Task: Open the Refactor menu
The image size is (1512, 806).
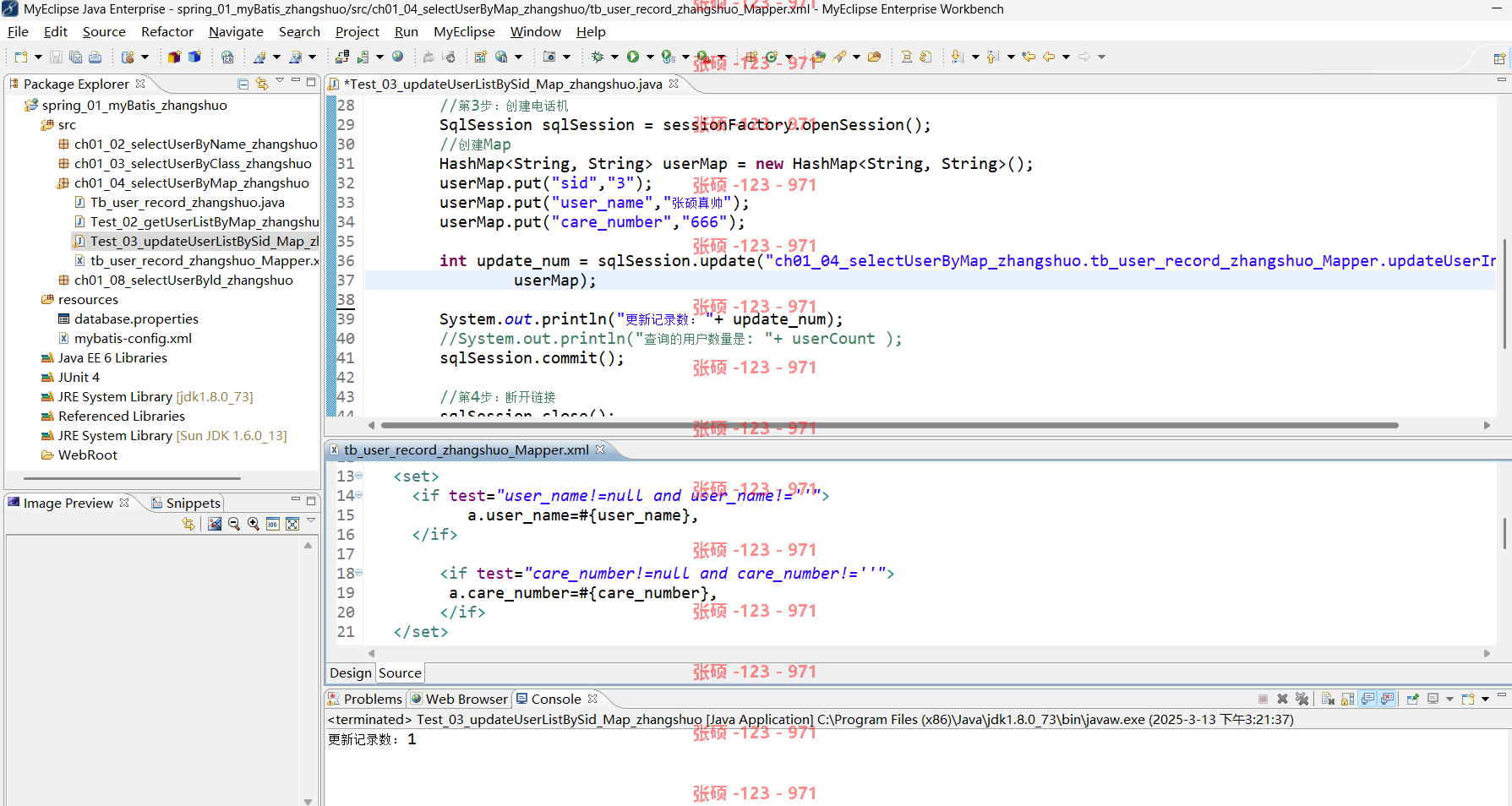Action: coord(167,32)
